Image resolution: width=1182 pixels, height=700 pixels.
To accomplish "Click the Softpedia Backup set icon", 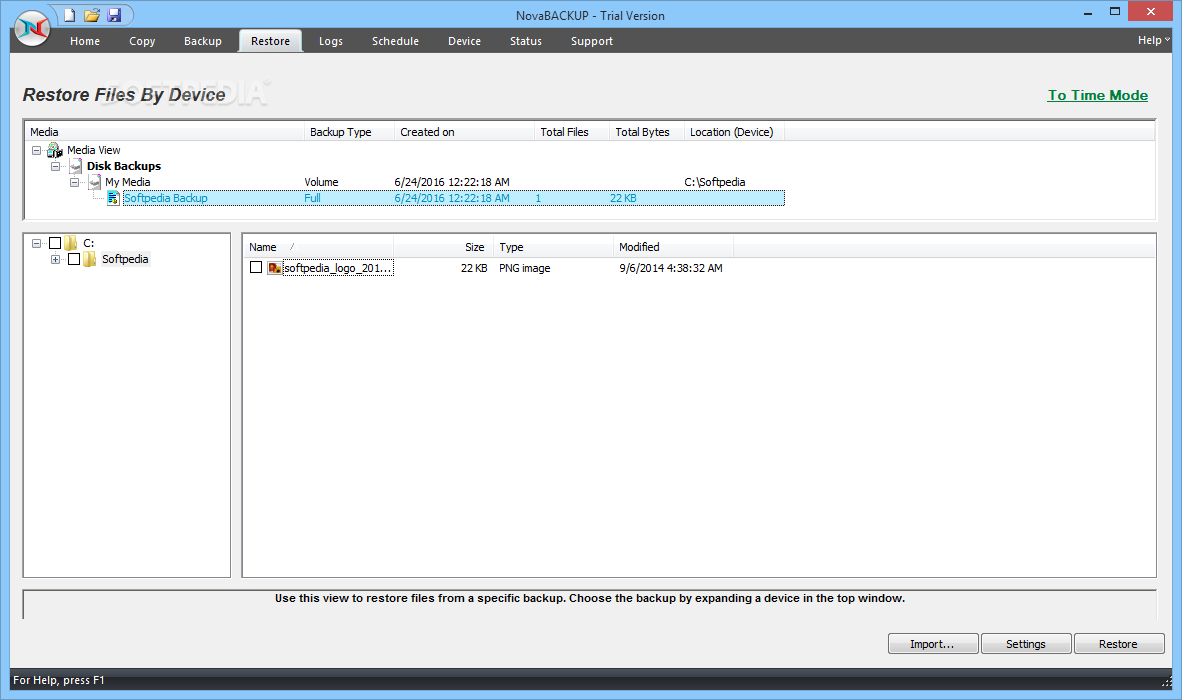I will pos(113,197).
